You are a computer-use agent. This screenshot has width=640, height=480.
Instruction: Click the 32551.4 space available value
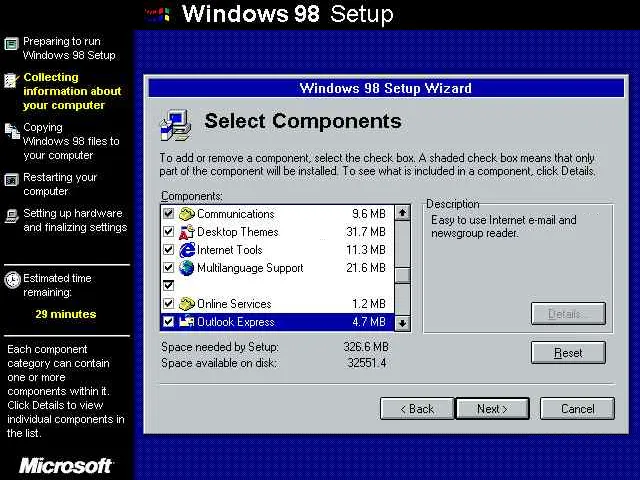pyautogui.click(x=367, y=363)
